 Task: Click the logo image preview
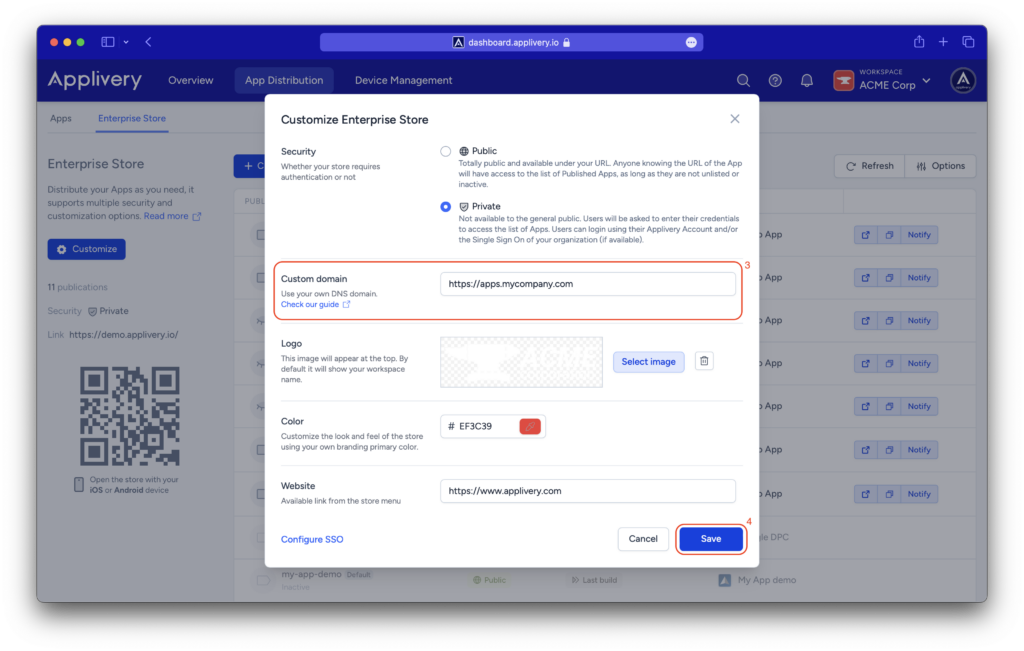tap(521, 362)
